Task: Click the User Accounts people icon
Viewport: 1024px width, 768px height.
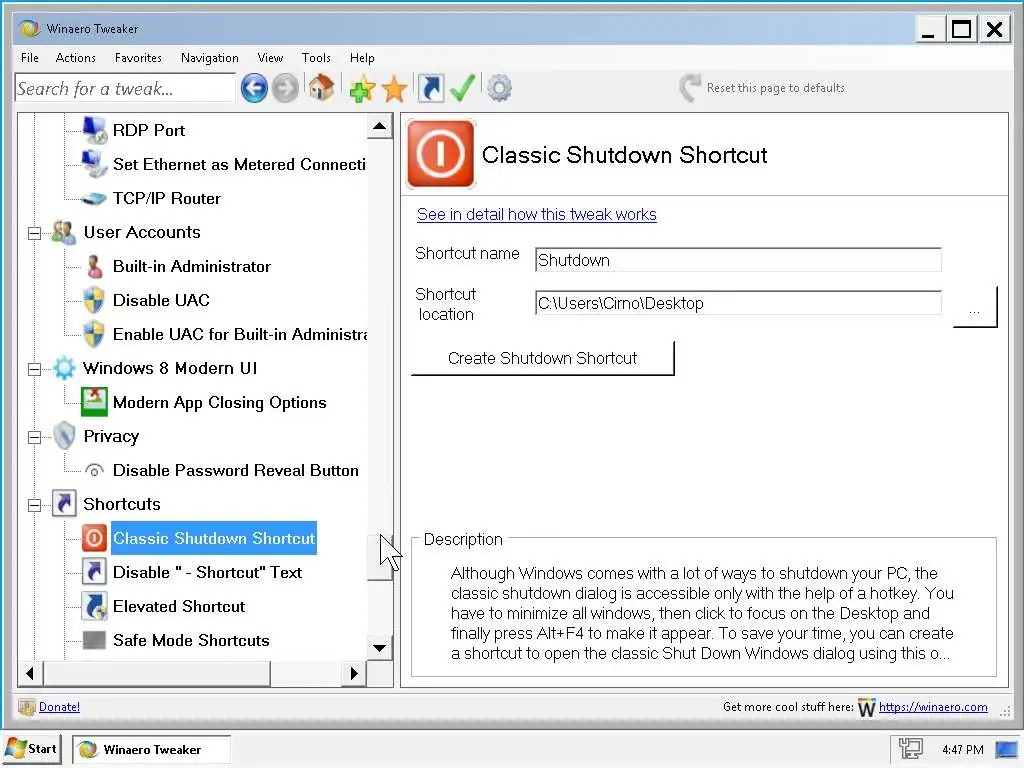Action: pos(63,232)
